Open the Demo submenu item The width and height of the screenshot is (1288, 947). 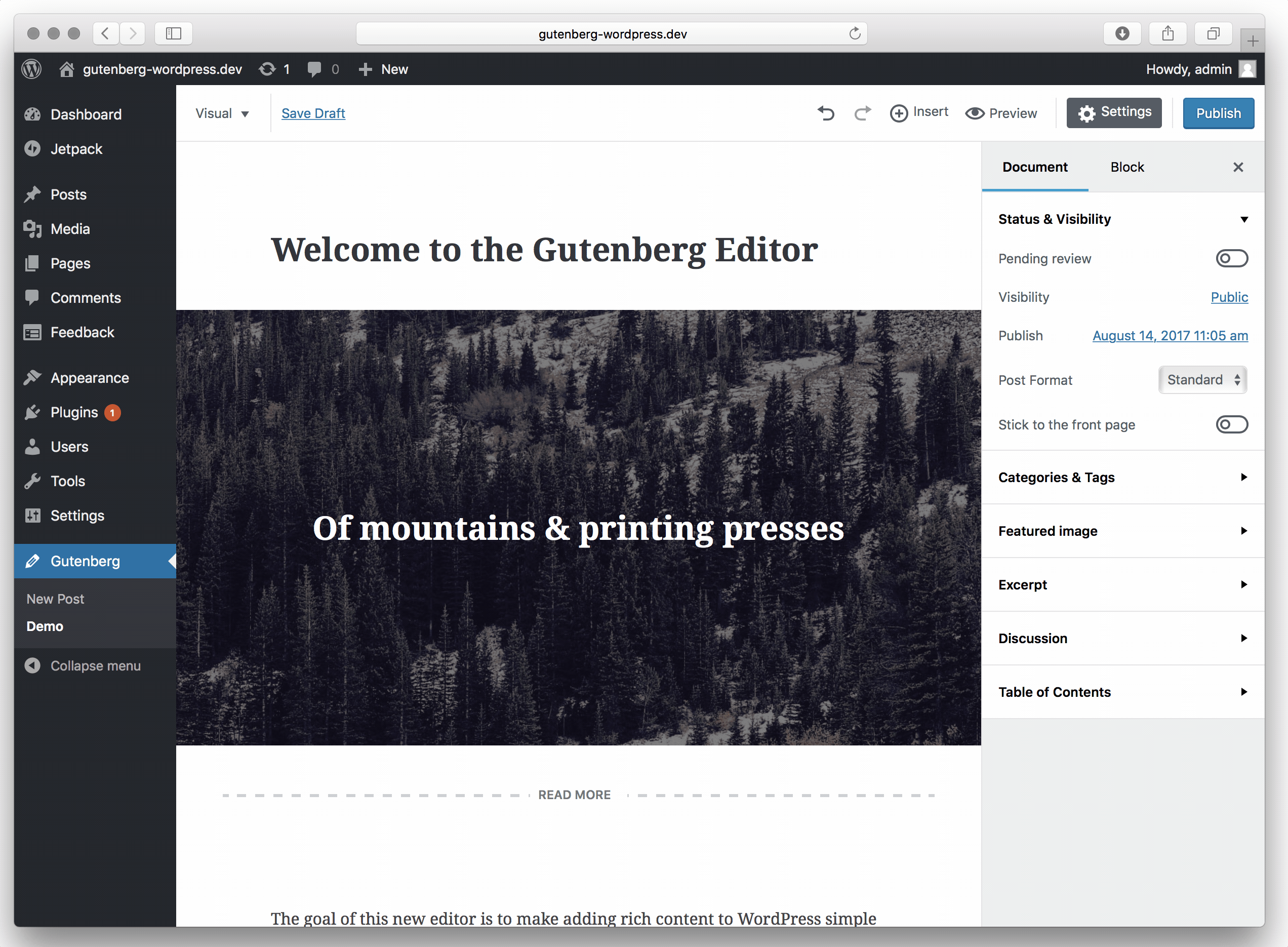45,626
